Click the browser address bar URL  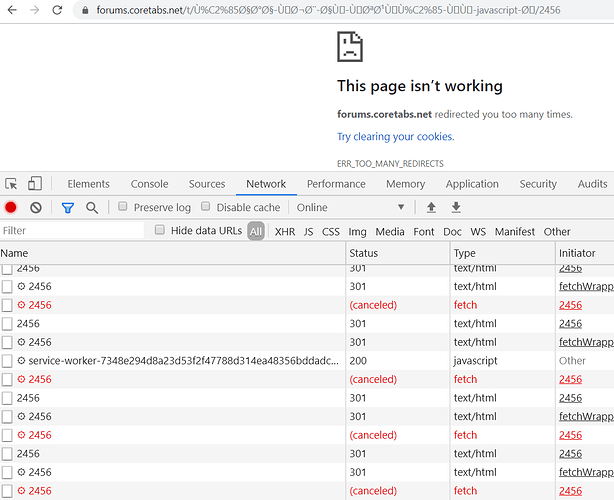point(328,10)
